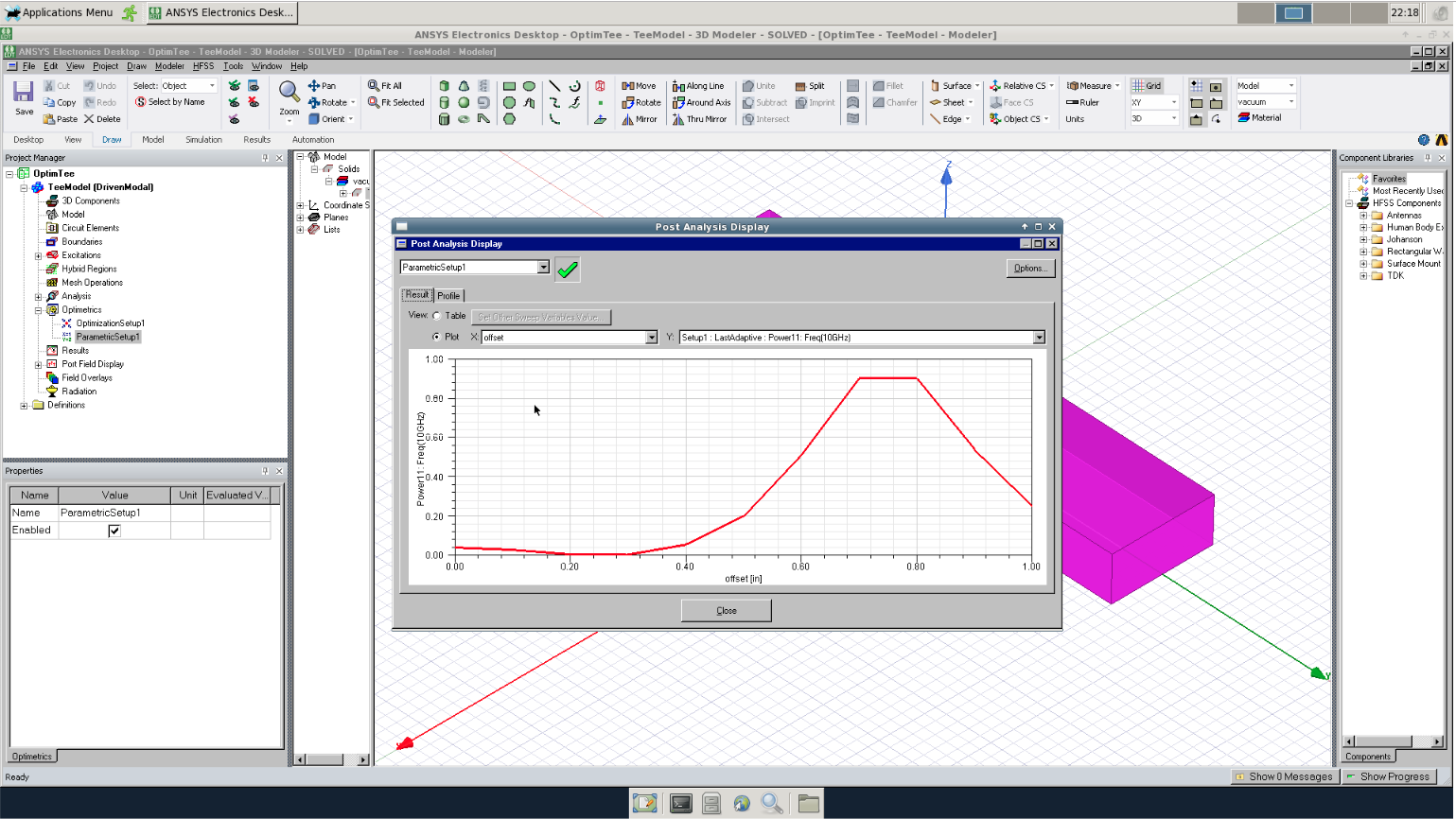This screenshot has height=819, width=1456.
Task: Toggle the Enabled checkbox in Properties
Action: [x=114, y=531]
